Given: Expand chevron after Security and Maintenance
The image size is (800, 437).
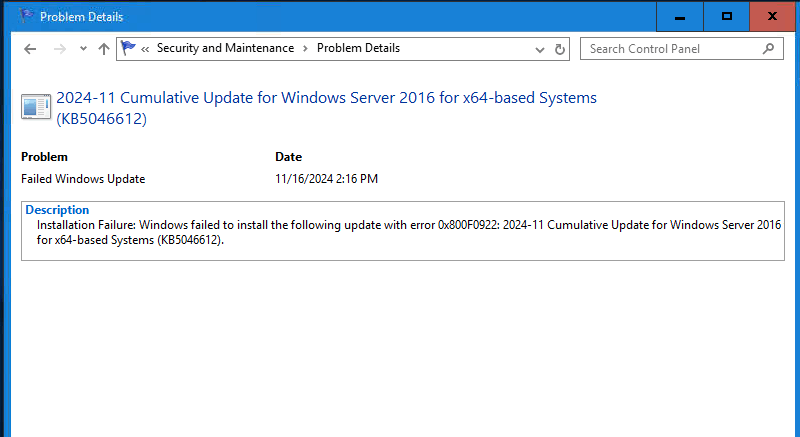Looking at the screenshot, I should click(305, 48).
